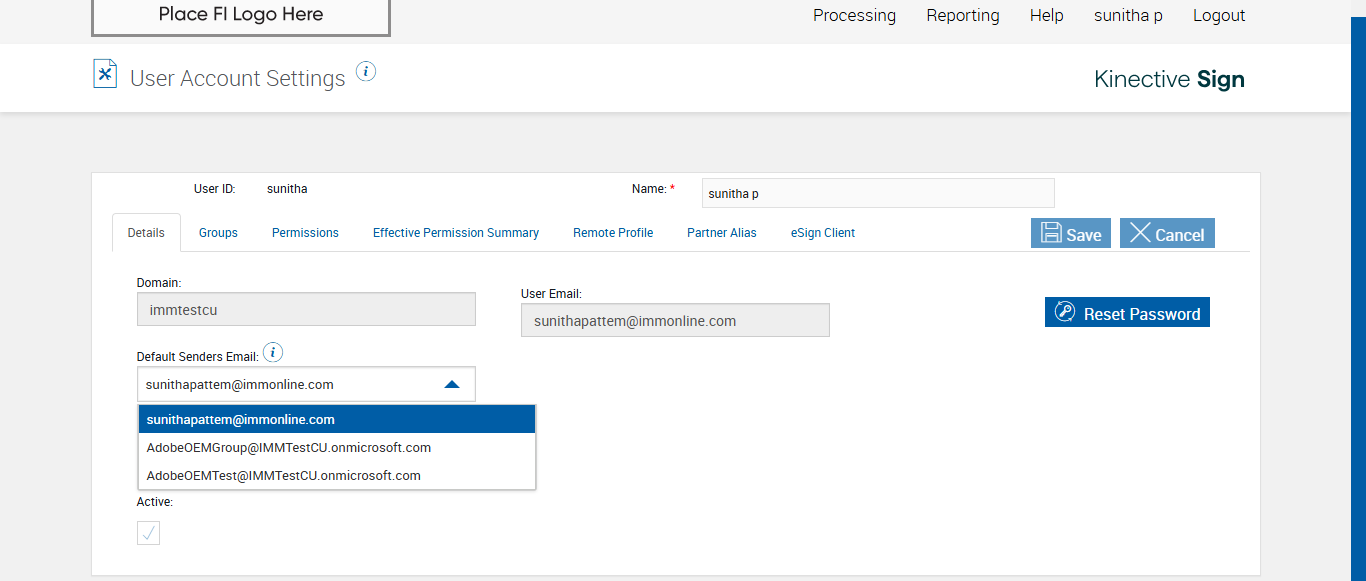Open the Effective Permission Summary tab
Viewport: 1366px width, 581px height.
[x=456, y=233]
